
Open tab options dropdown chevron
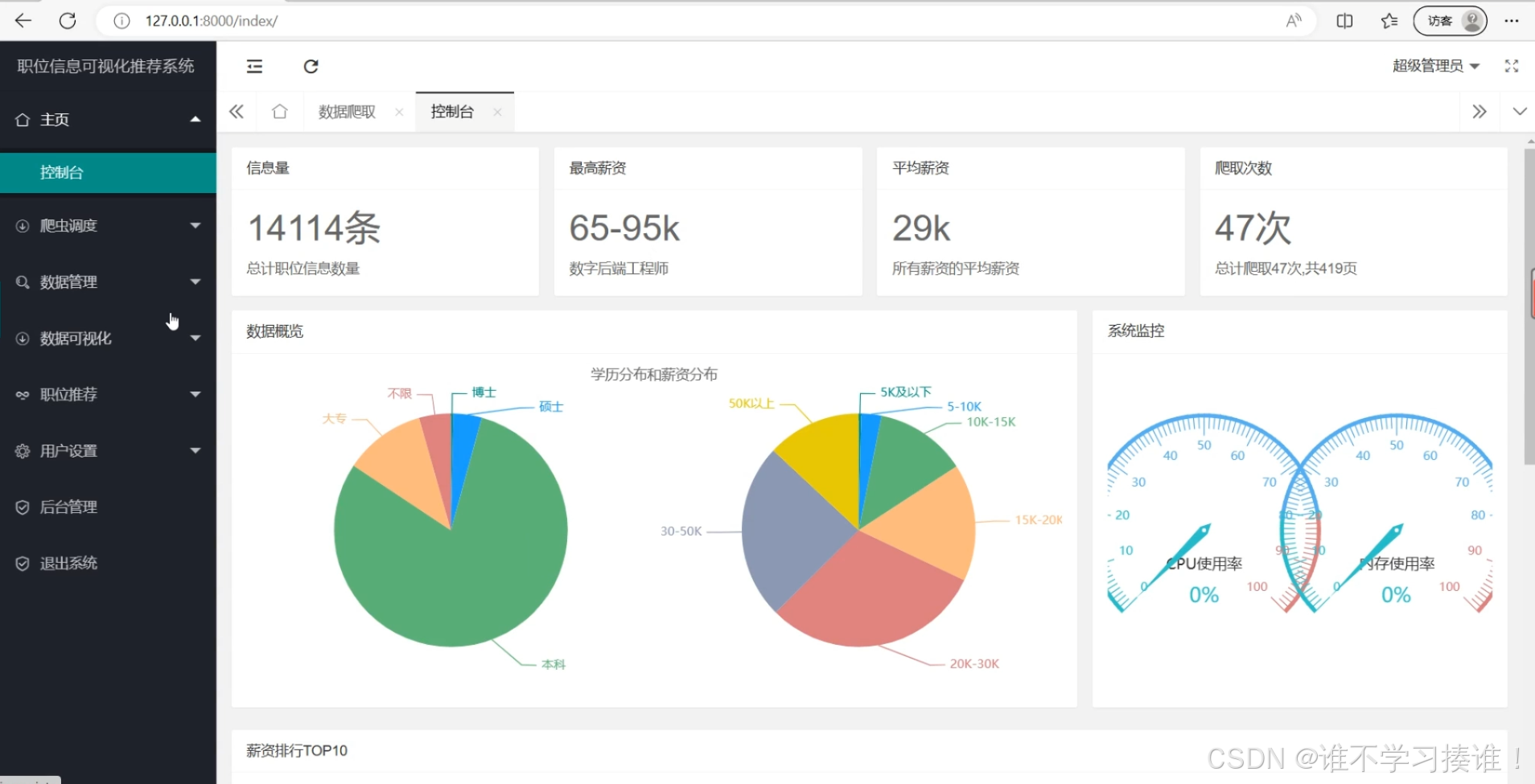coord(1519,112)
